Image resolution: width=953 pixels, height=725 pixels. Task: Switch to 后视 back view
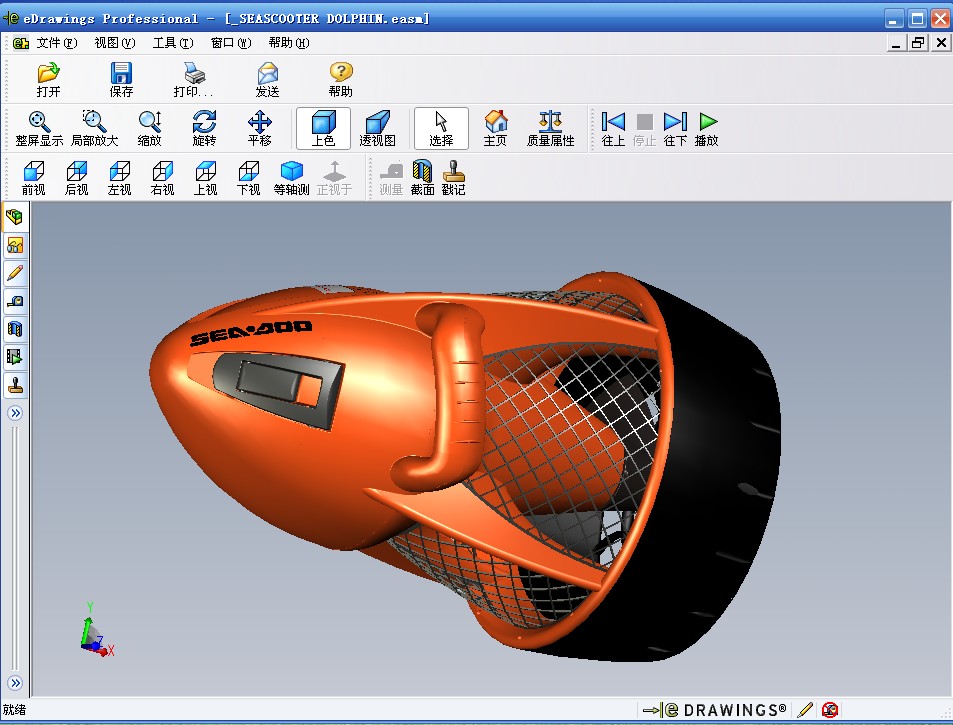coord(77,178)
